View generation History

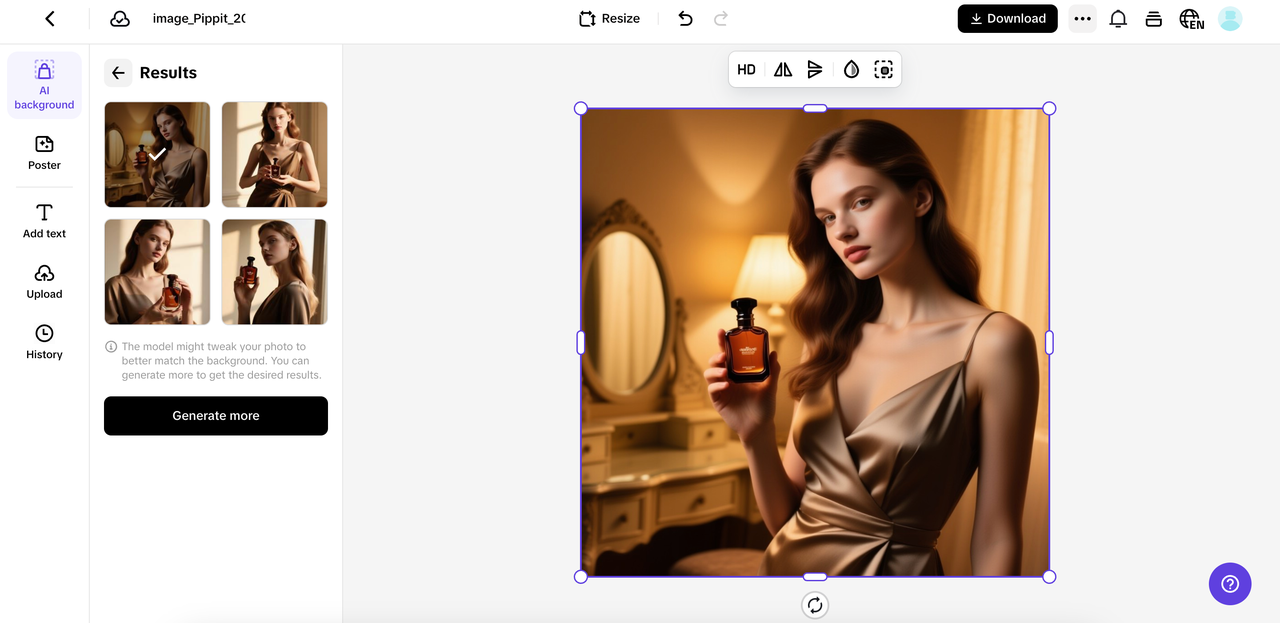44,341
